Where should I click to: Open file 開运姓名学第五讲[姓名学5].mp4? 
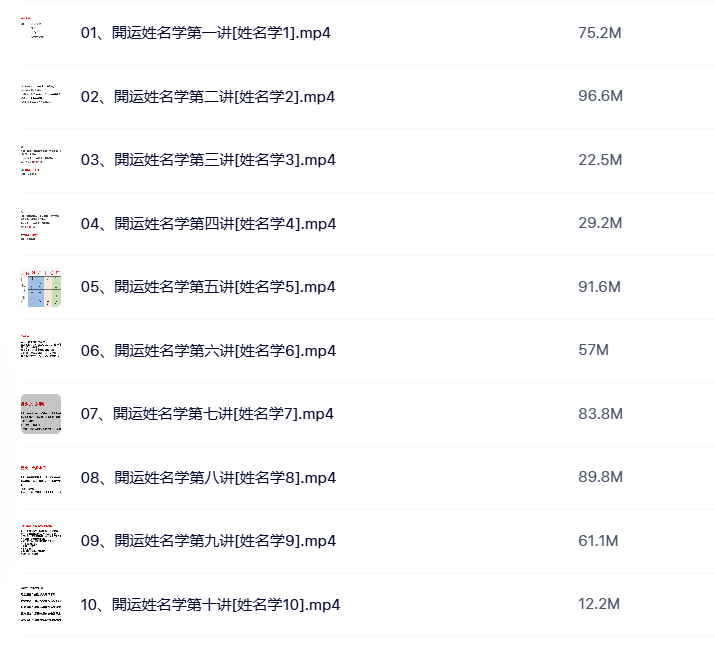(208, 287)
